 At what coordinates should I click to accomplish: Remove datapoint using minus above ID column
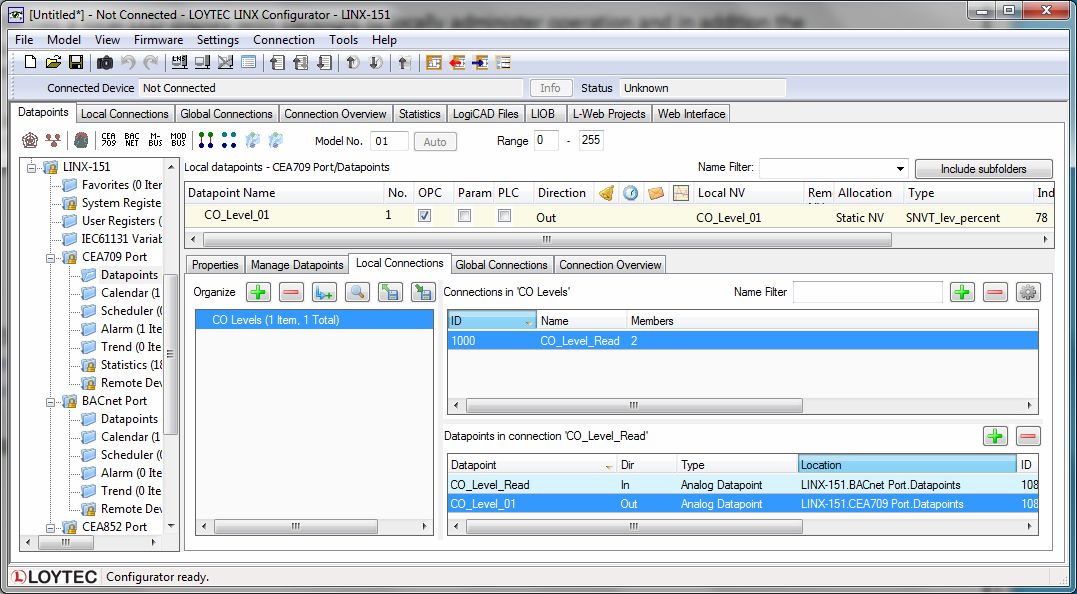1028,436
